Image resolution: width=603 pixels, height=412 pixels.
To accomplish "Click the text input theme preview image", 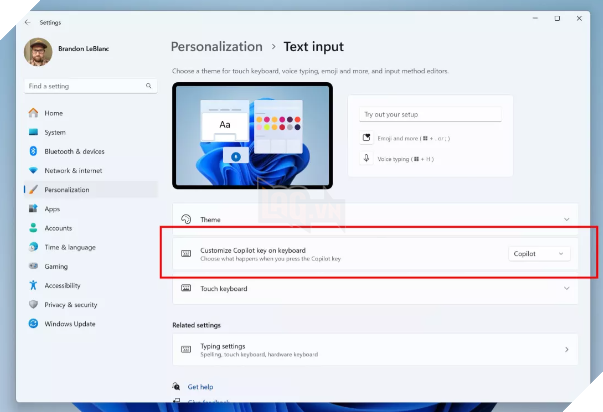I will (x=252, y=135).
